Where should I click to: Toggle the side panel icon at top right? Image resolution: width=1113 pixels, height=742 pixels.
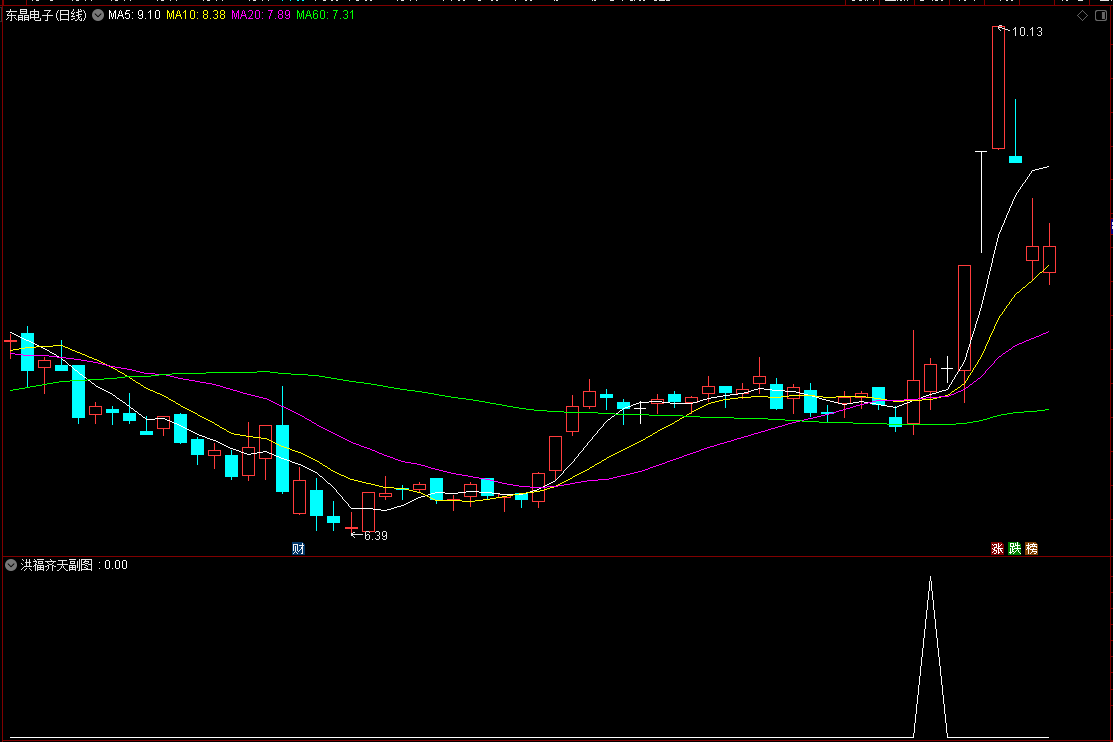tap(1101, 16)
